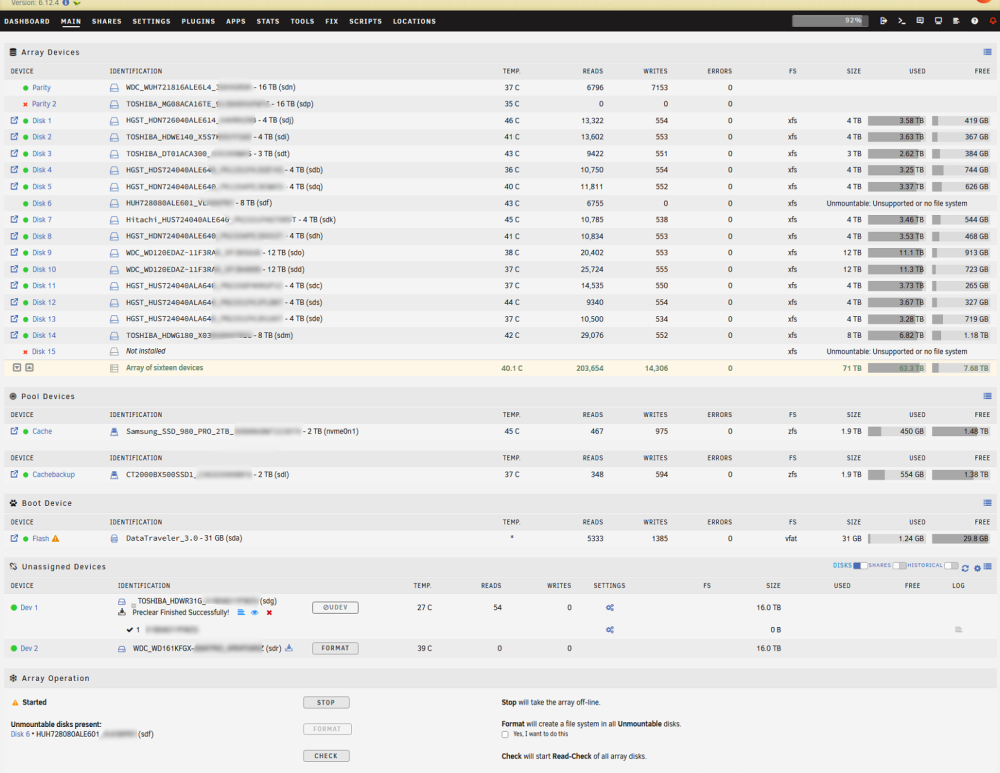Open Dev 1 preclear log lines icon

click(x=241, y=612)
